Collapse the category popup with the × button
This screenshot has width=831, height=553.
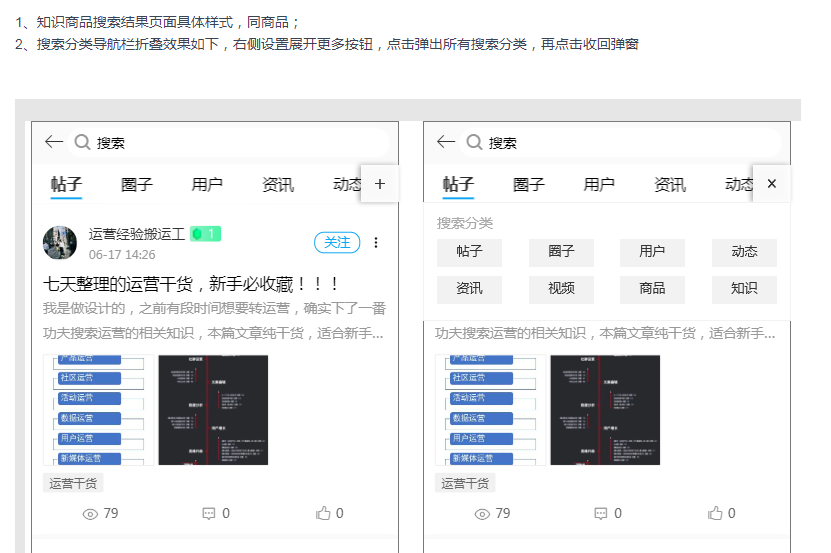pos(771,184)
